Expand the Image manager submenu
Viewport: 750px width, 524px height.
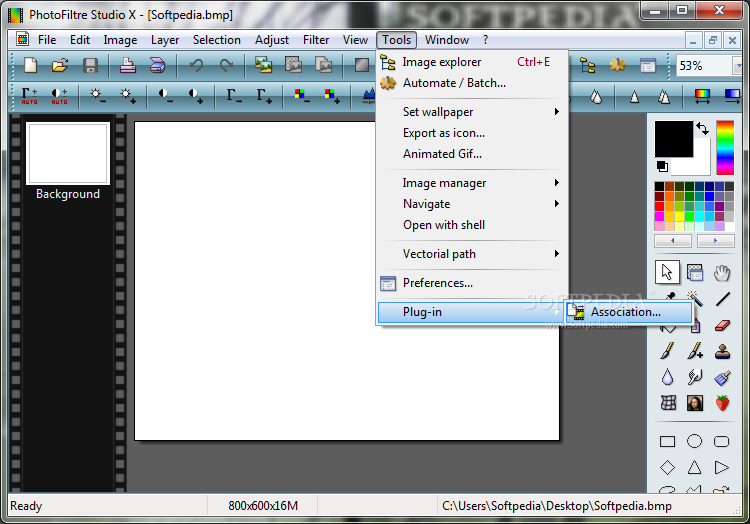pyautogui.click(x=472, y=183)
